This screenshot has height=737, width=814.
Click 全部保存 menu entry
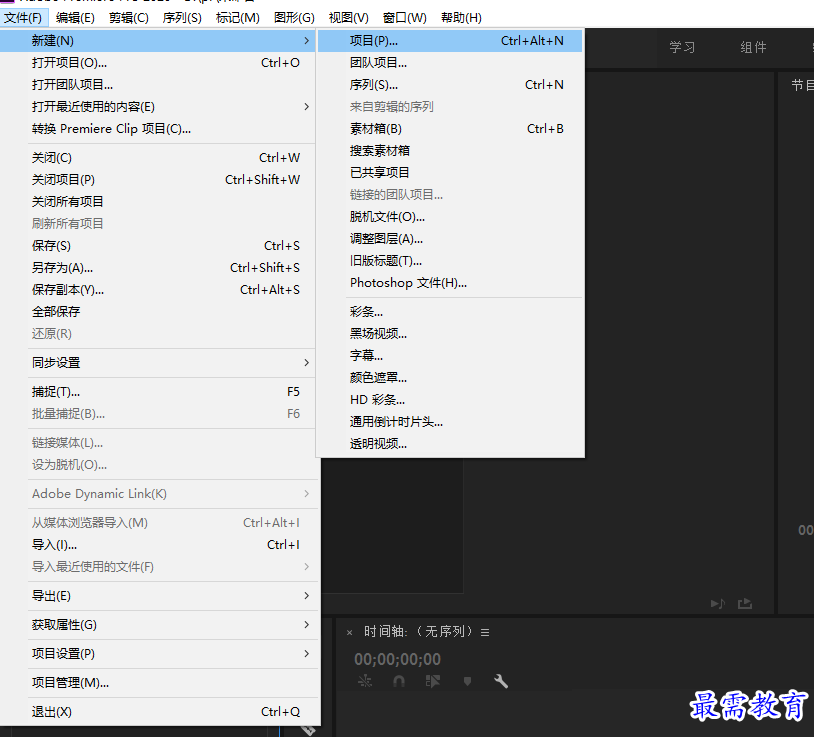click(158, 311)
